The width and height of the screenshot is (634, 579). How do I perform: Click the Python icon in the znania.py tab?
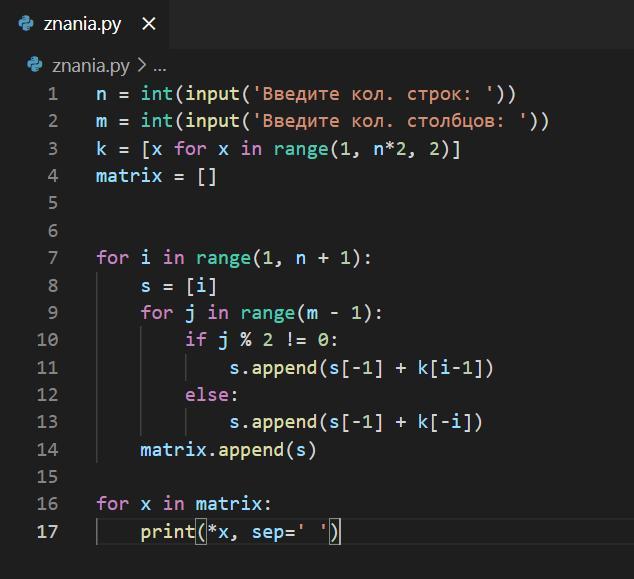click(x=26, y=24)
